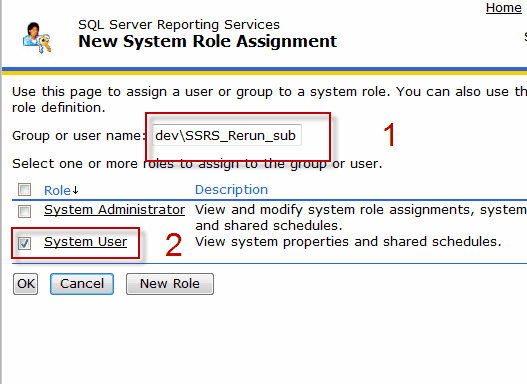Image resolution: width=527 pixels, height=384 pixels.
Task: Uncheck the System User role checkbox
Action: pyautogui.click(x=25, y=243)
